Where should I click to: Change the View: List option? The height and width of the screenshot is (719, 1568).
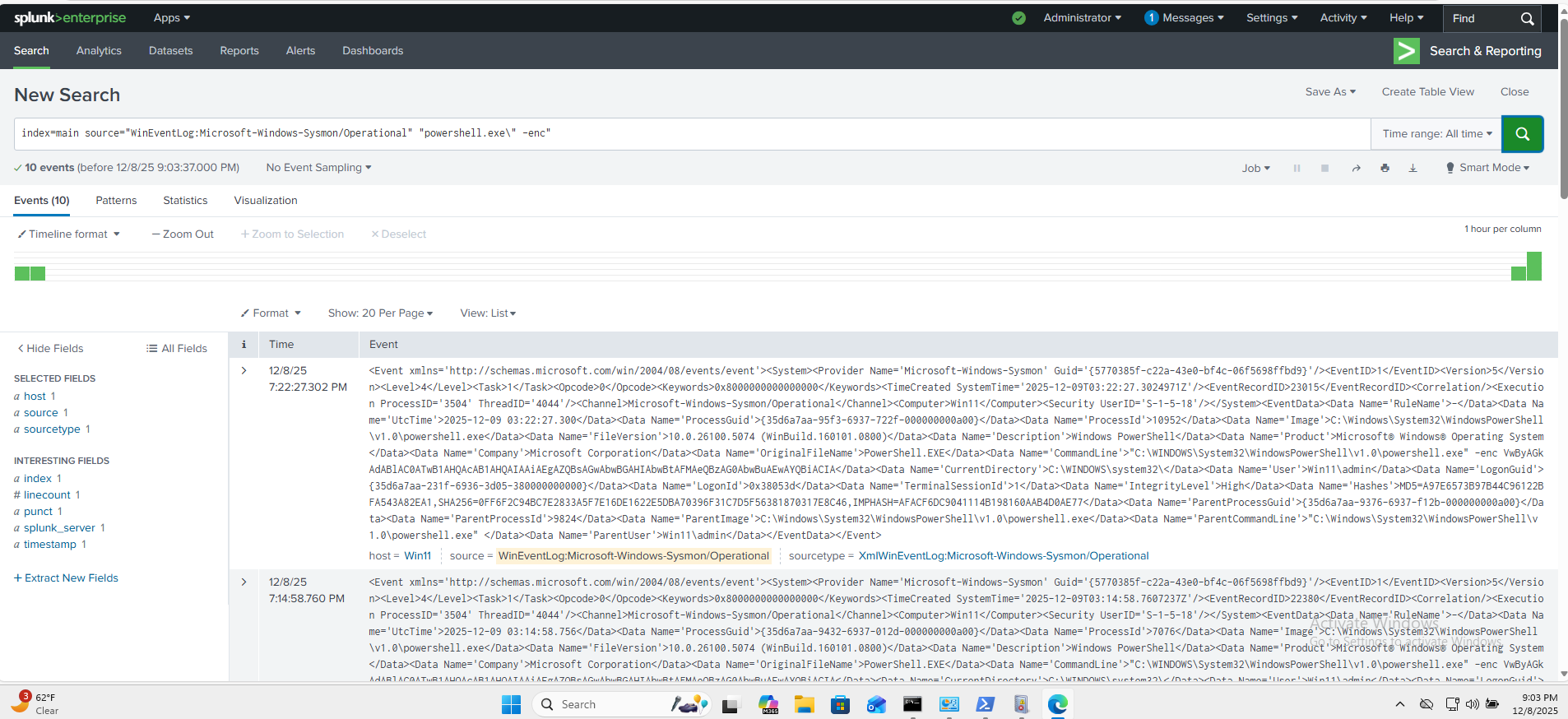(488, 313)
